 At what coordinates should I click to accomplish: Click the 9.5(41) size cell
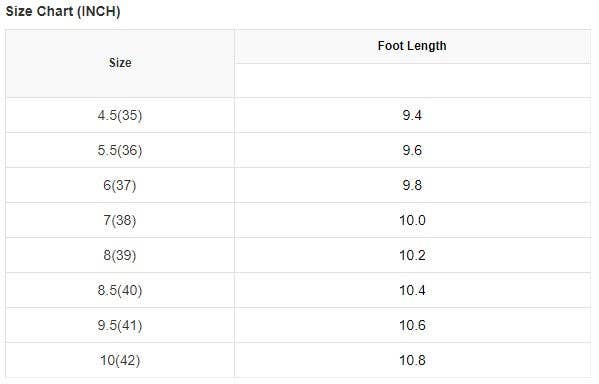120,326
